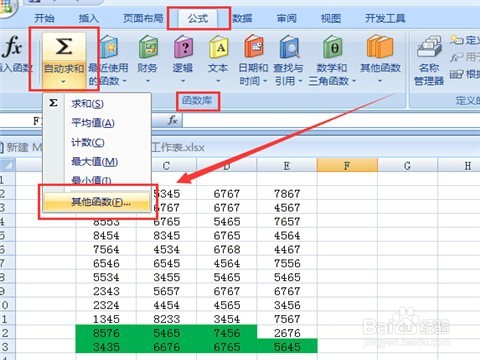Expand the Text (文本) dropdown arrow
The width and height of the screenshot is (480, 360).
218,81
